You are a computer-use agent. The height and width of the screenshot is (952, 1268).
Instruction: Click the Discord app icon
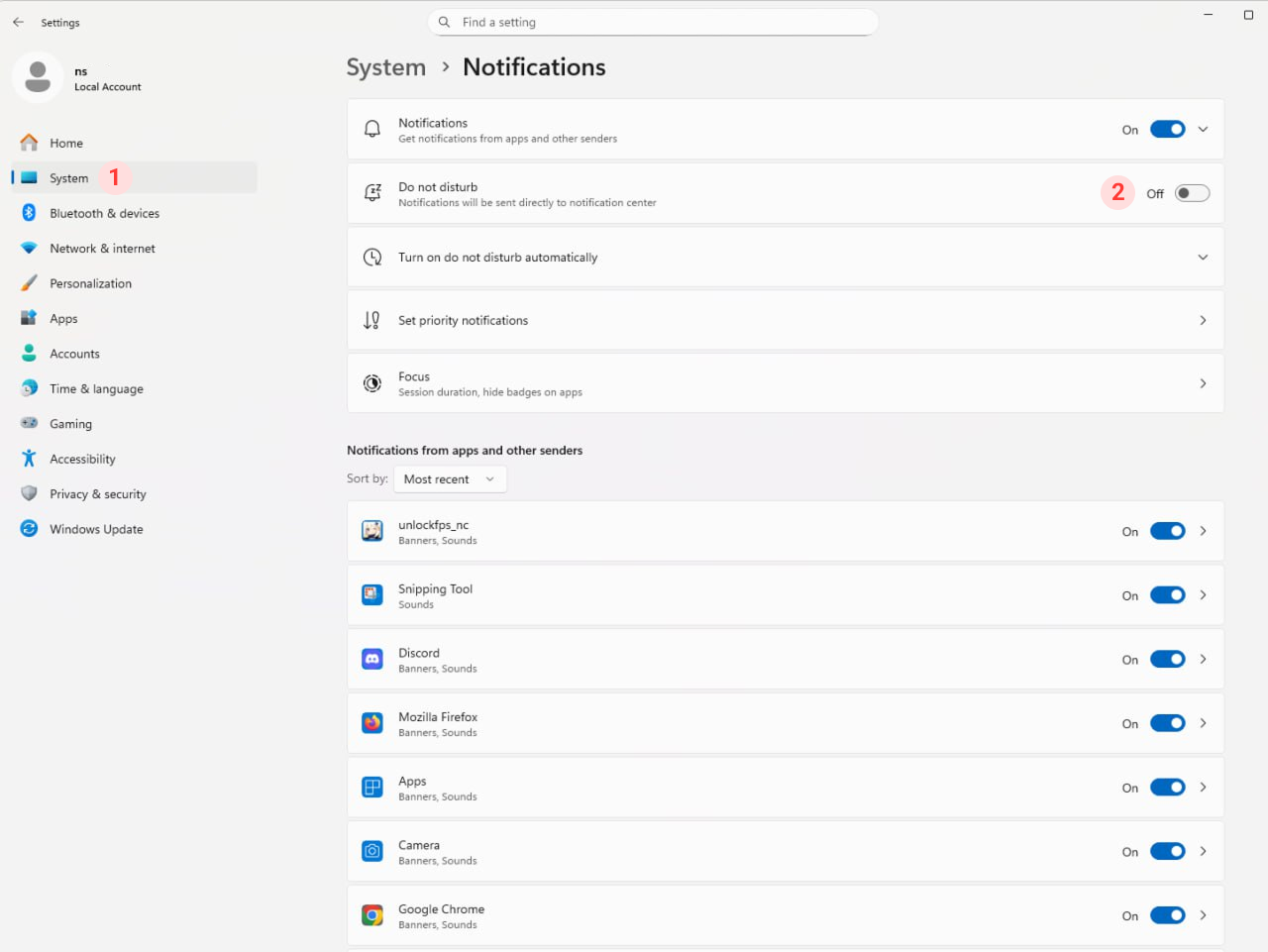pyautogui.click(x=372, y=660)
